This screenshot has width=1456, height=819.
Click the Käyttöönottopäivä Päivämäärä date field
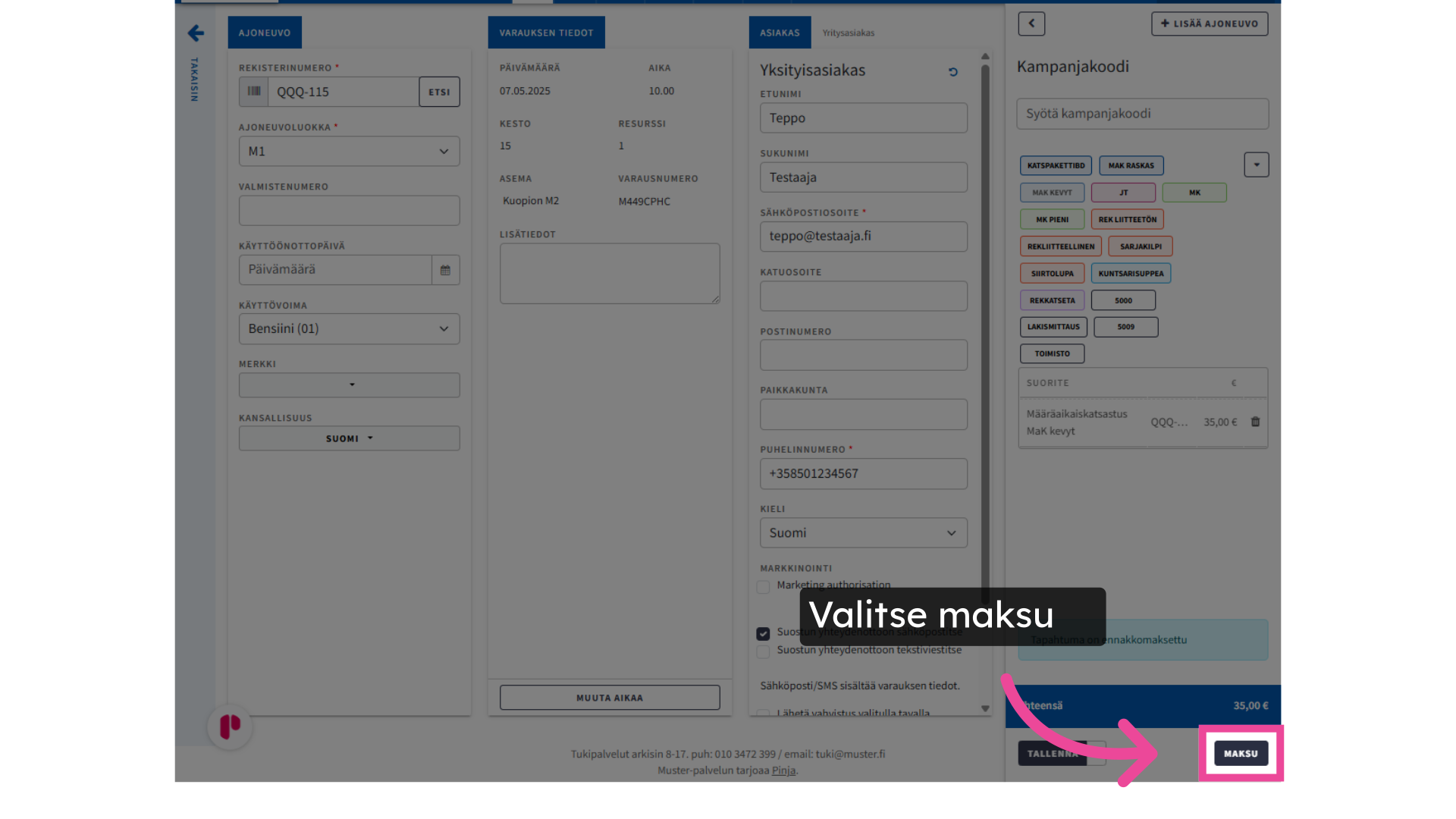[335, 270]
